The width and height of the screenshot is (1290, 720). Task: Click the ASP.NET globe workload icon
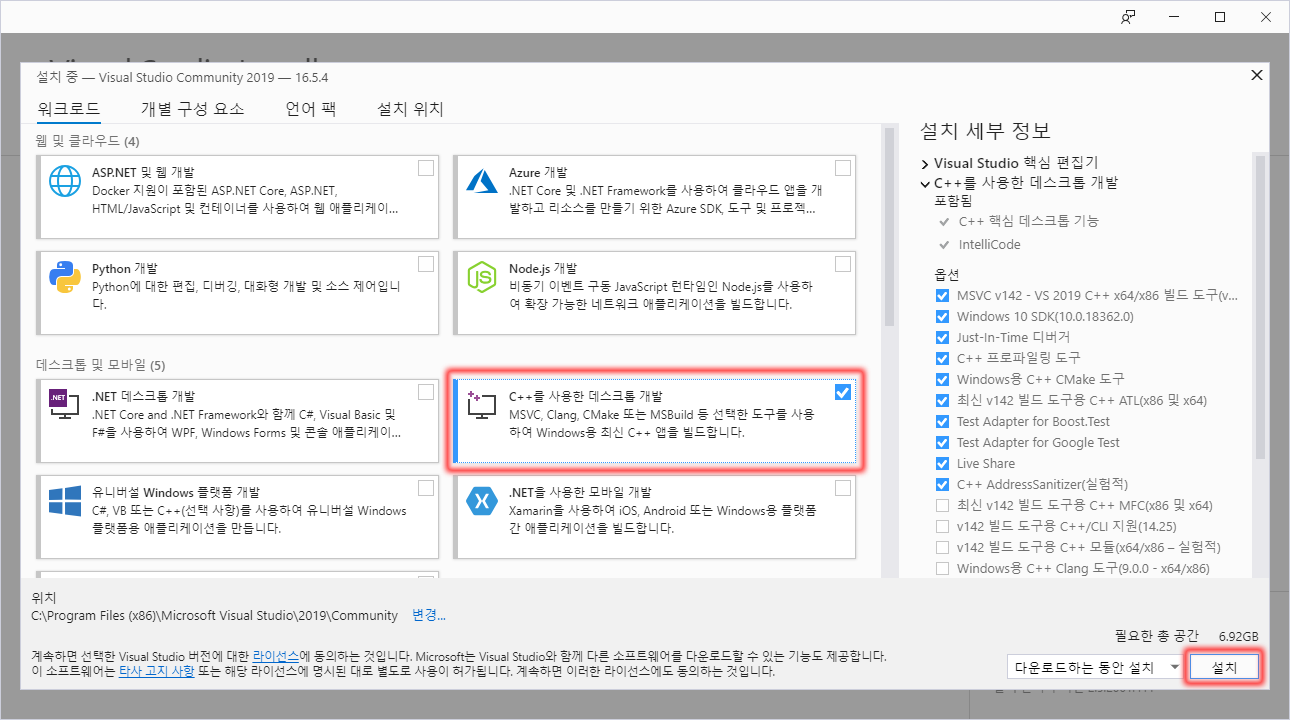(x=65, y=182)
